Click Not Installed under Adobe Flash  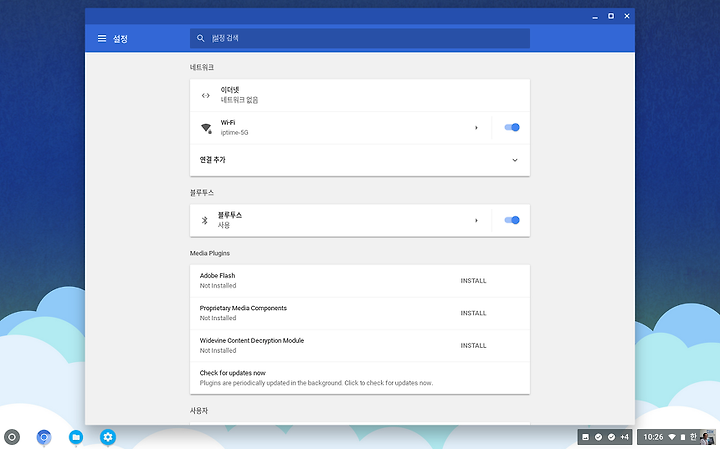point(218,286)
